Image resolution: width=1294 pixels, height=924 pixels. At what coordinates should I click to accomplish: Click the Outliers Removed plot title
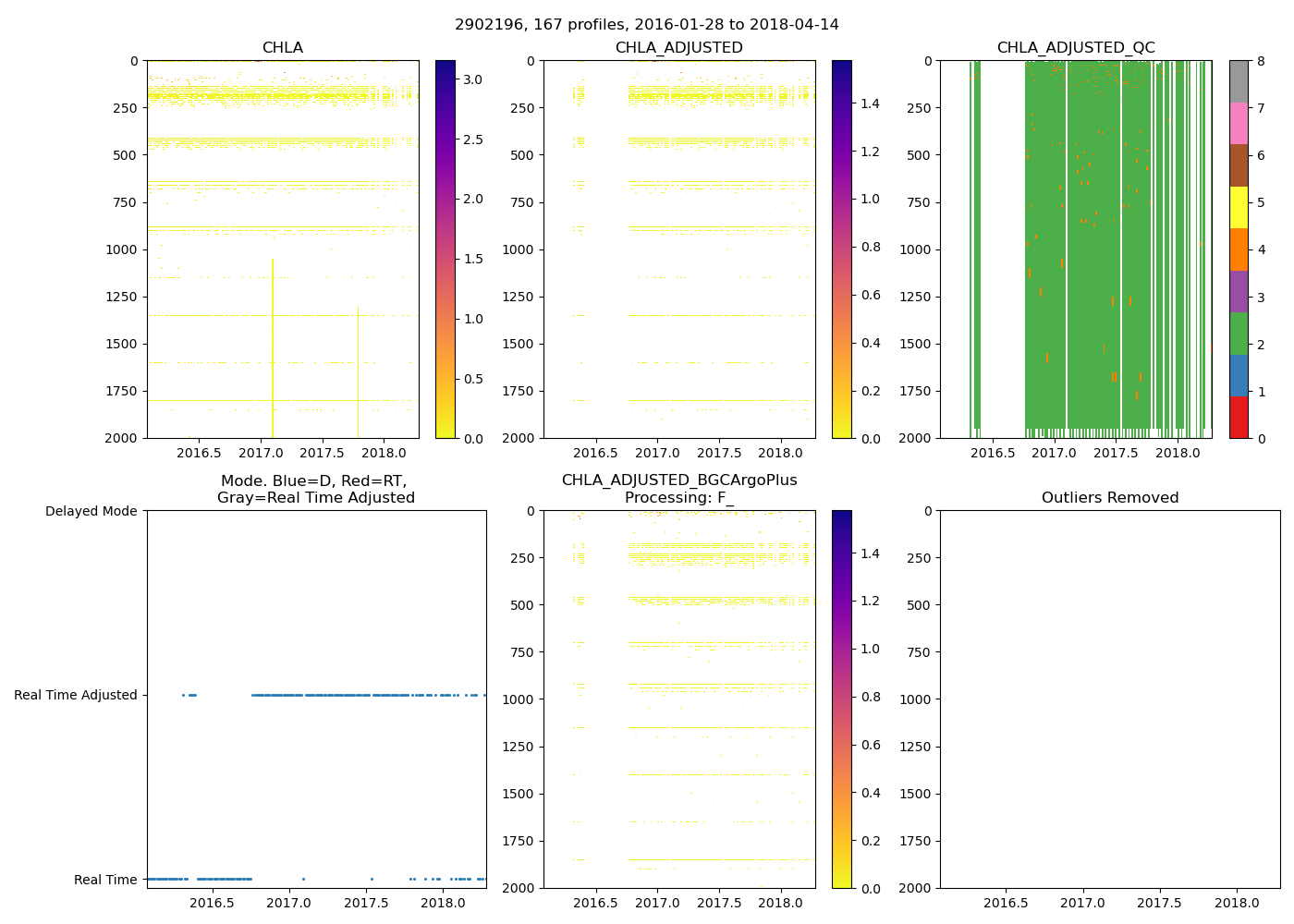coord(1110,498)
